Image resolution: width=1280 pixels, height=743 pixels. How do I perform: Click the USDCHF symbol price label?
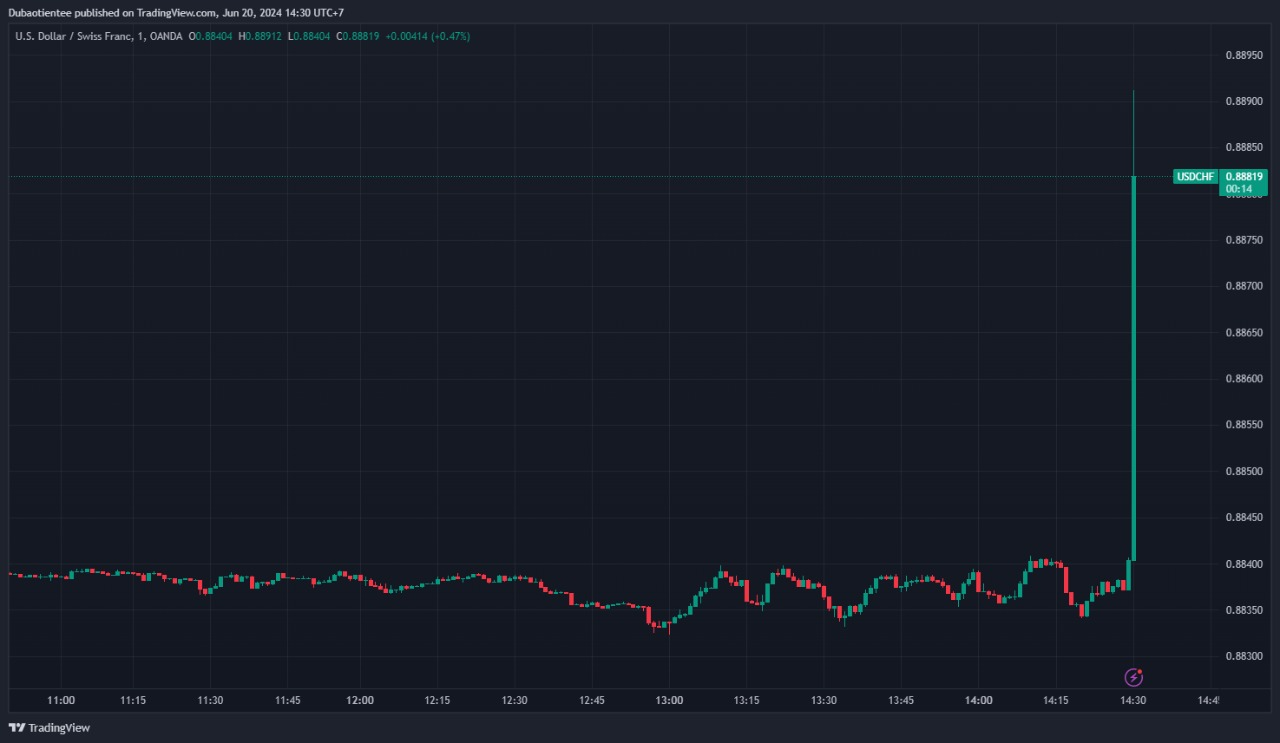click(1195, 177)
